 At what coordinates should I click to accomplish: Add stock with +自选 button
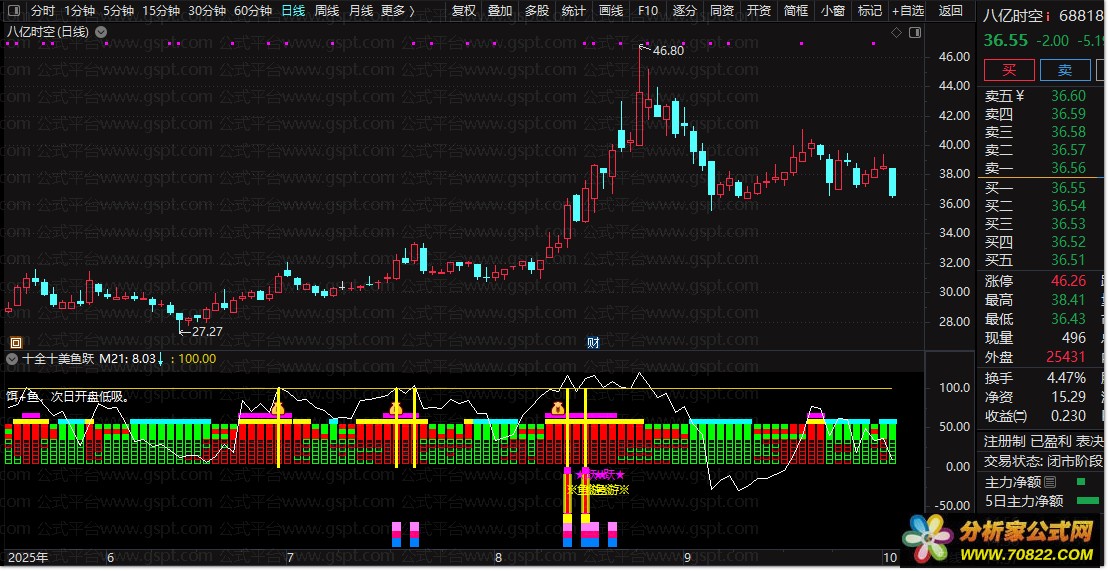tap(908, 11)
